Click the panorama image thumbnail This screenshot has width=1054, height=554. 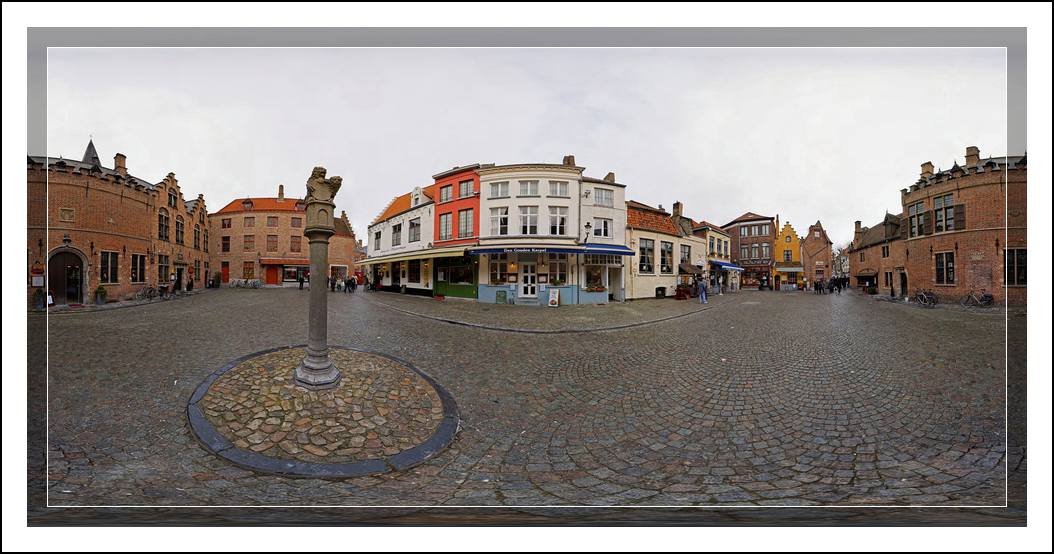(526, 276)
